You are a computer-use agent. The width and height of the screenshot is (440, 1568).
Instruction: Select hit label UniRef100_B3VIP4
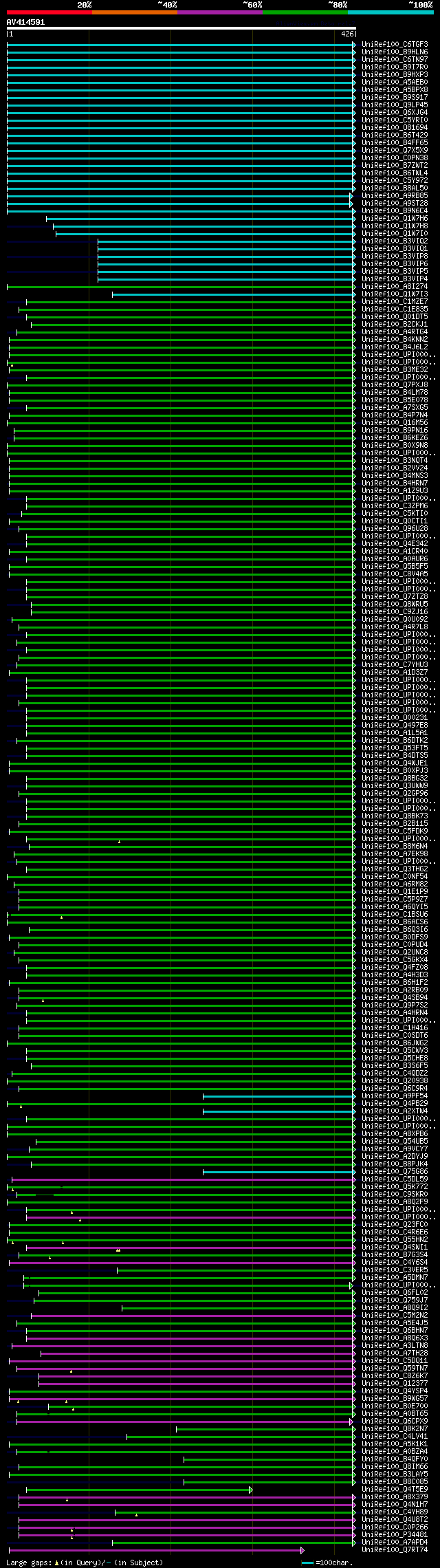(x=395, y=279)
